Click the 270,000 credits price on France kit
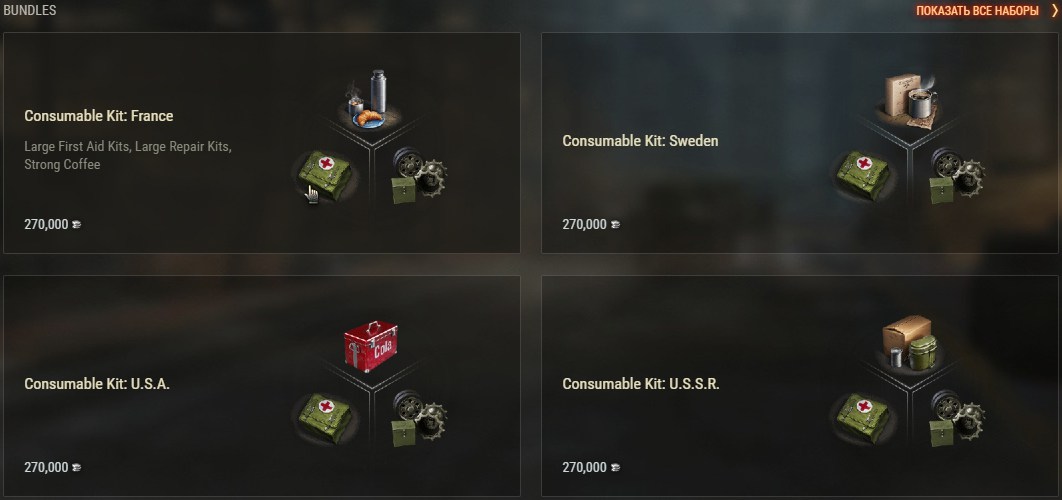The image size is (1062, 500). pos(53,224)
